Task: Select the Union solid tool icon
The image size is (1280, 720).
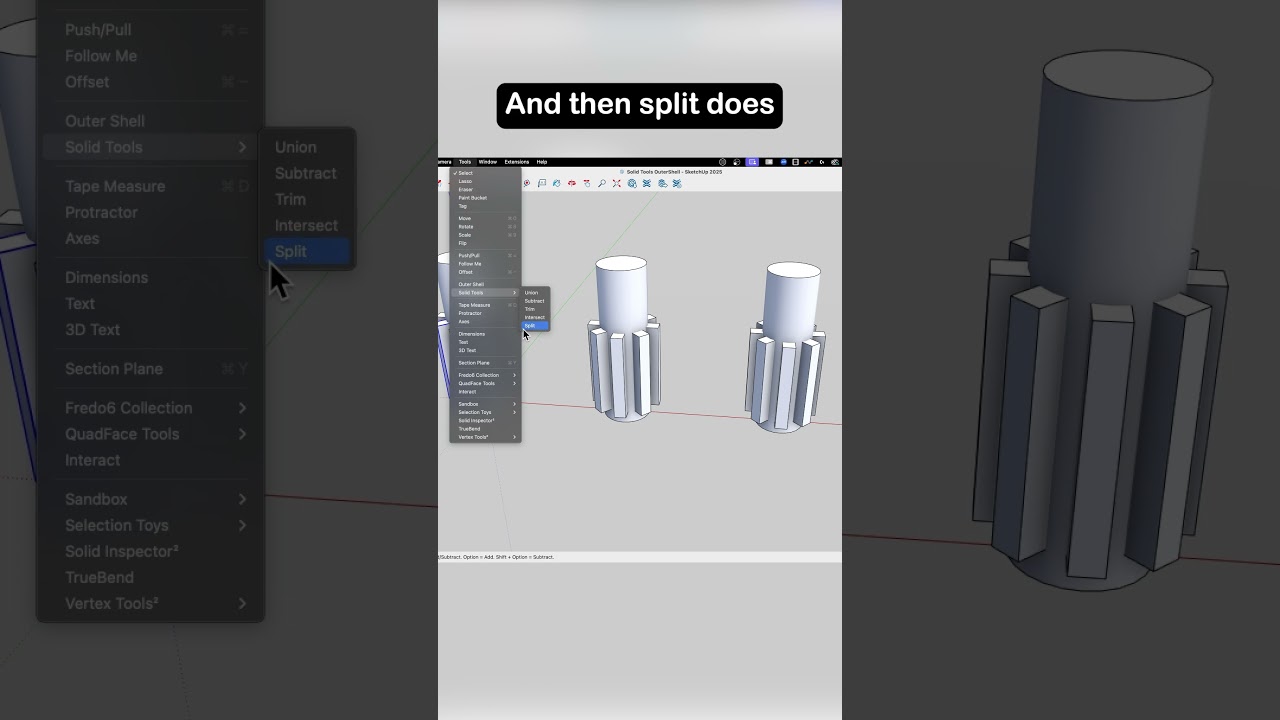Action: point(632,184)
